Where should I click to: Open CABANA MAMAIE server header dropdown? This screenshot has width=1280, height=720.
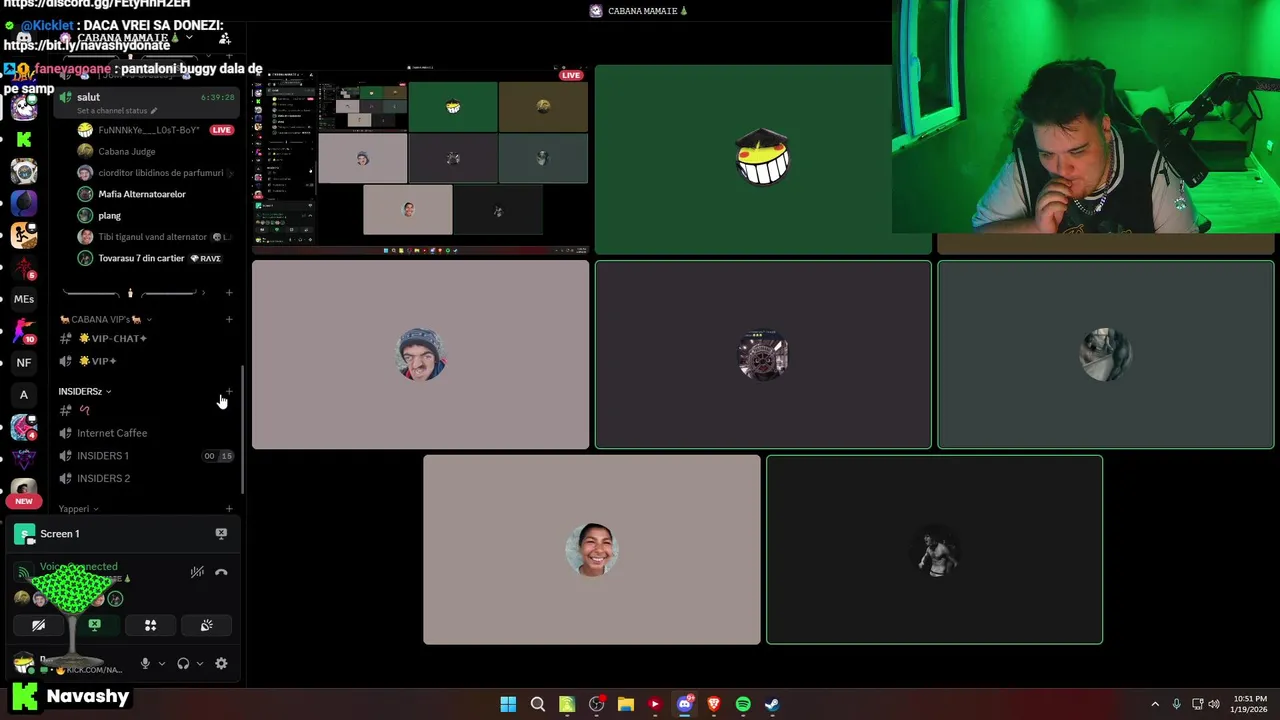(x=128, y=38)
